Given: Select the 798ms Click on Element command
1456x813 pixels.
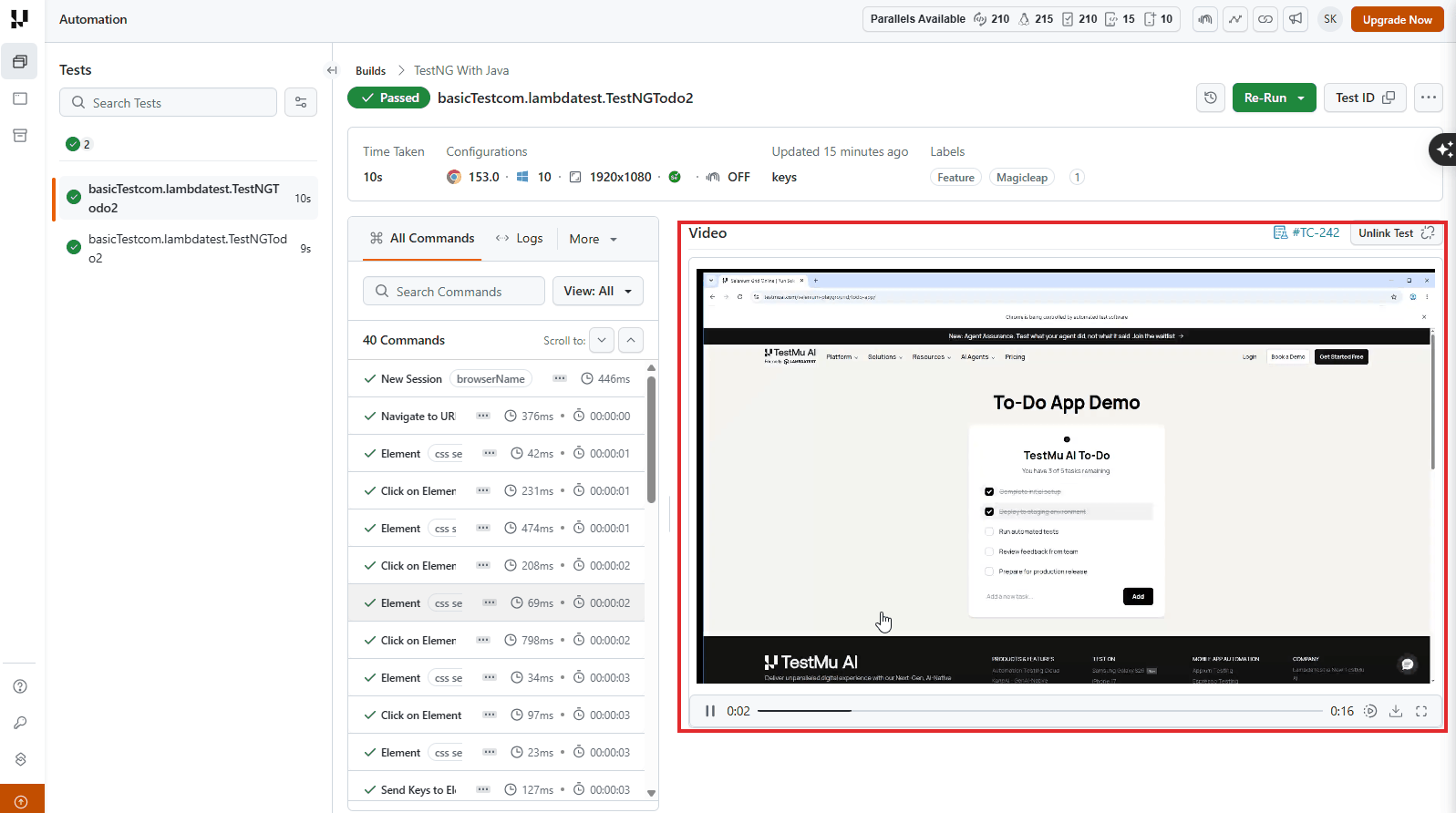Looking at the screenshot, I should [496, 640].
